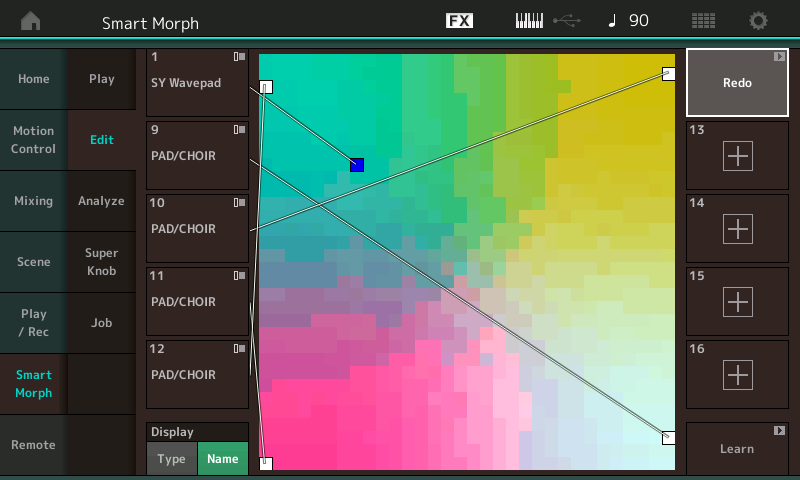
Task: Switch Display to Name
Action: tap(222, 458)
